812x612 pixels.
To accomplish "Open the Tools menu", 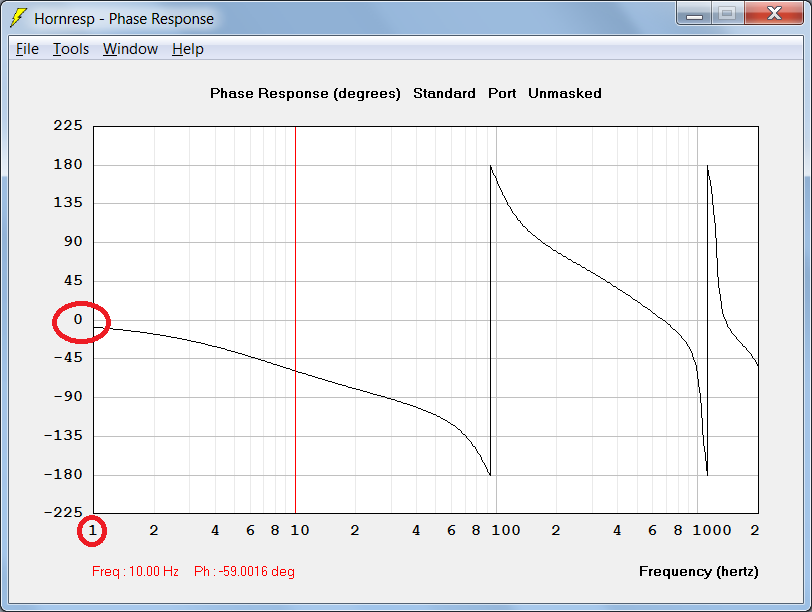I will (x=71, y=49).
